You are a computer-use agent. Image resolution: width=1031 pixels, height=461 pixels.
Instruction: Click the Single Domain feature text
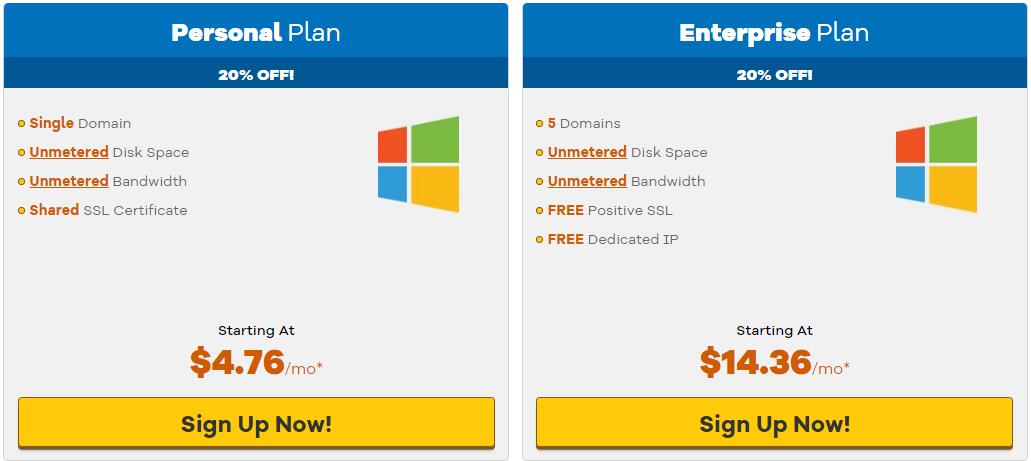click(80, 124)
